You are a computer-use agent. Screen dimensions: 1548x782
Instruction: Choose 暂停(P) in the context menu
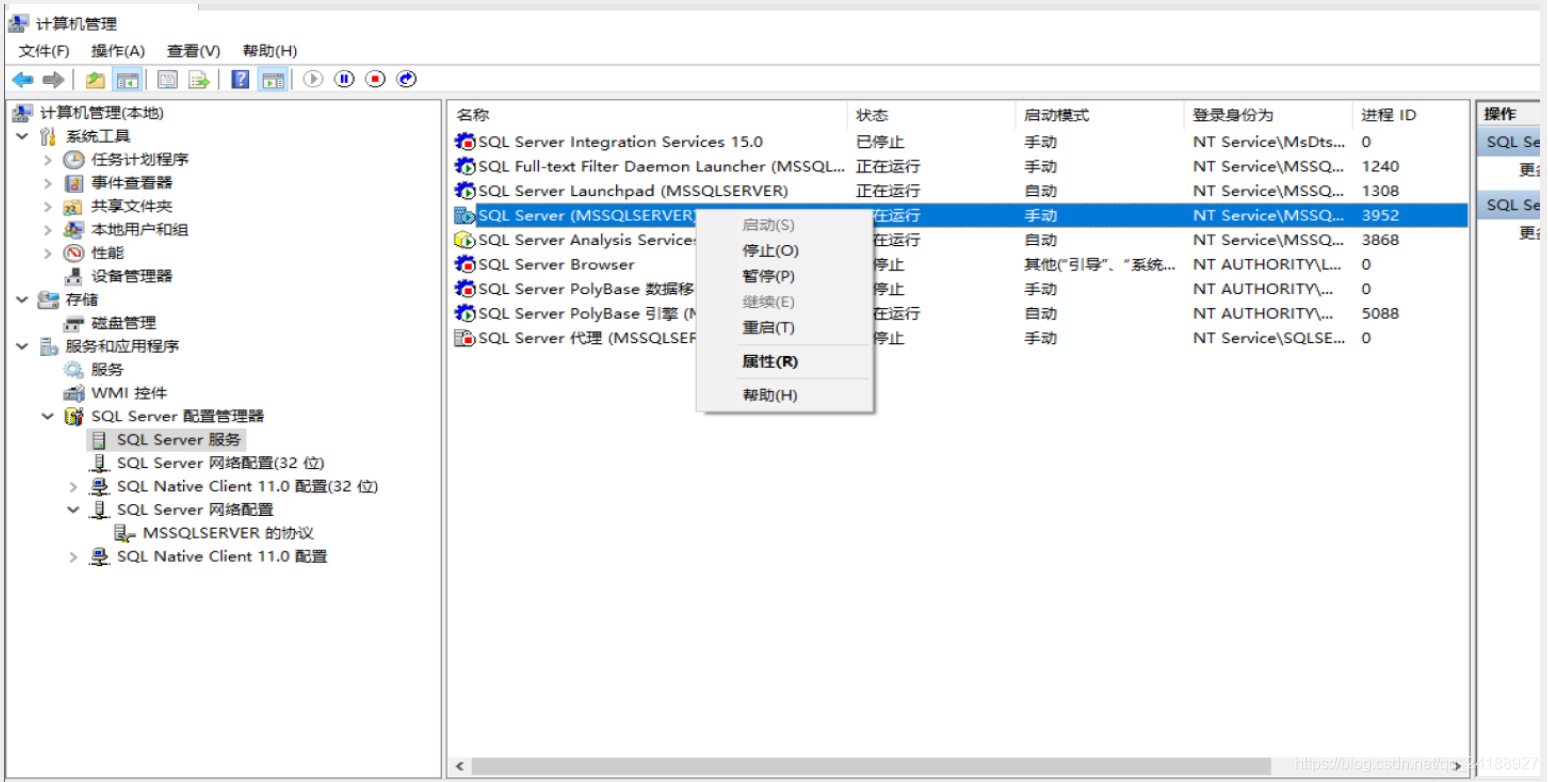[768, 276]
